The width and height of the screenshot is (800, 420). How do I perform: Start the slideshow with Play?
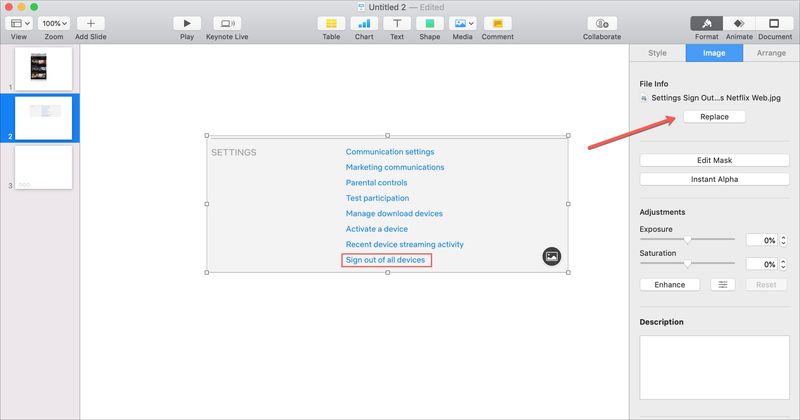pos(187,23)
